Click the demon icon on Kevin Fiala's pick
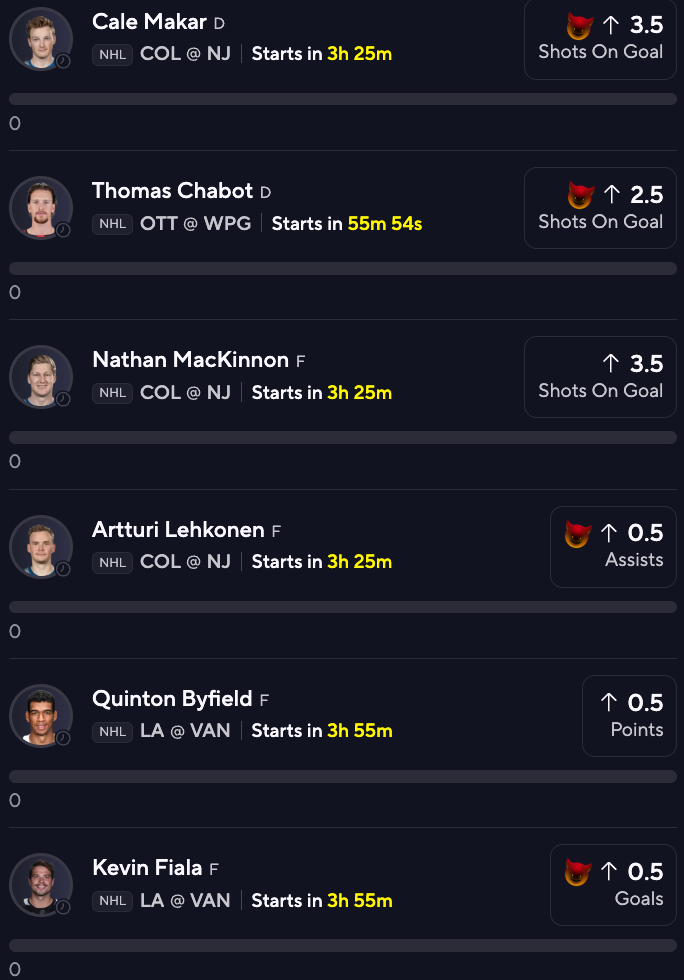Image resolution: width=684 pixels, height=980 pixels. pyautogui.click(x=578, y=872)
